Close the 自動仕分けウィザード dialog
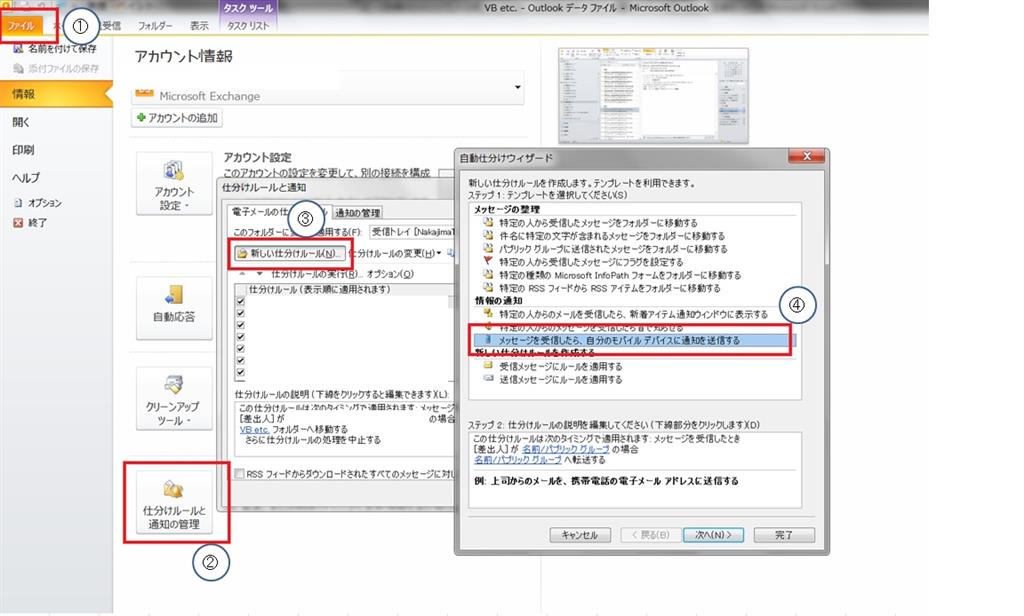 [x=807, y=156]
